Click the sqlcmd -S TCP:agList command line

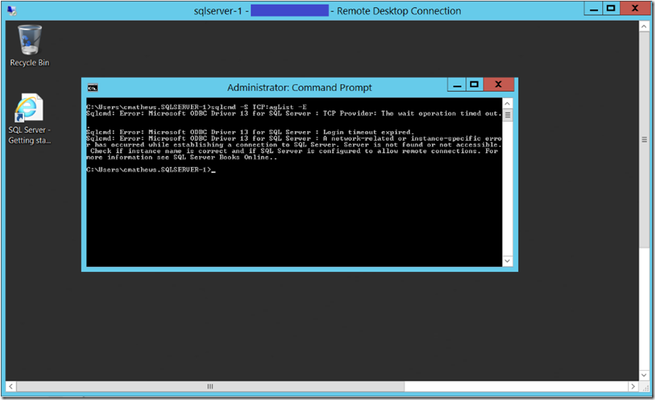pyautogui.click(x=196, y=107)
